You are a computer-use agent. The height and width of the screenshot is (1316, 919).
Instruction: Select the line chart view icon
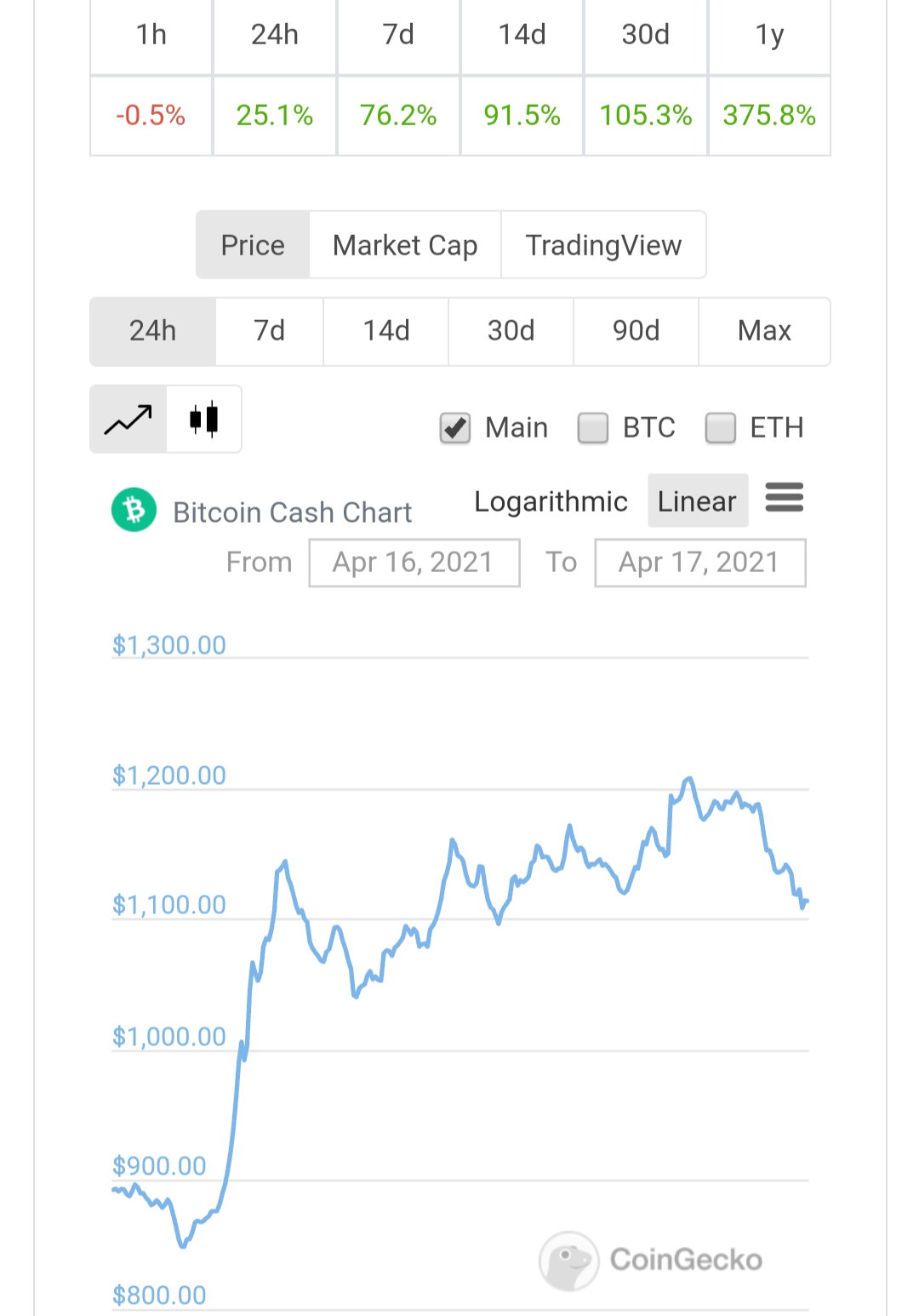point(128,419)
